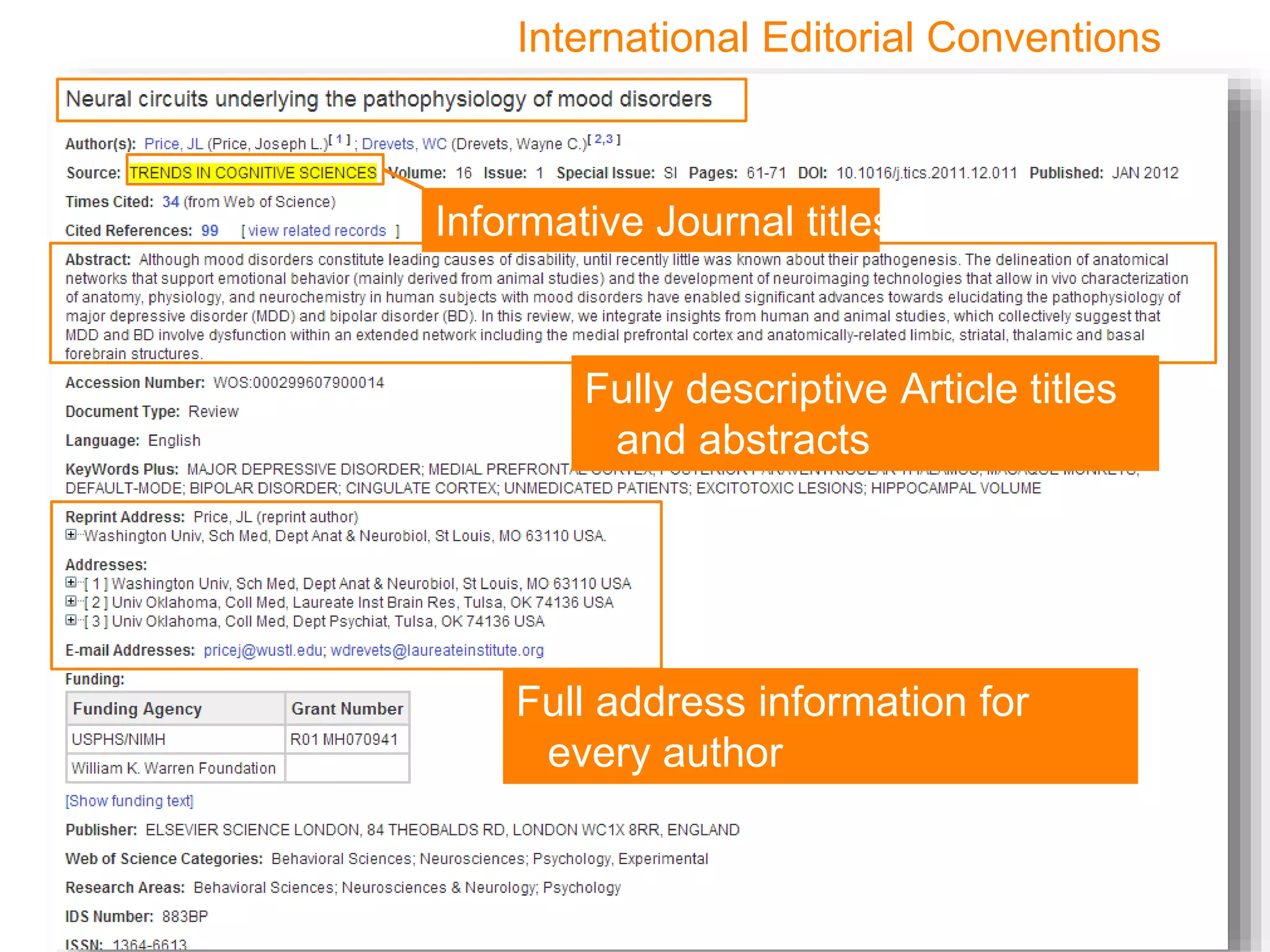Image resolution: width=1270 pixels, height=952 pixels.
Task: Open Cited References count 99
Action: [210, 231]
